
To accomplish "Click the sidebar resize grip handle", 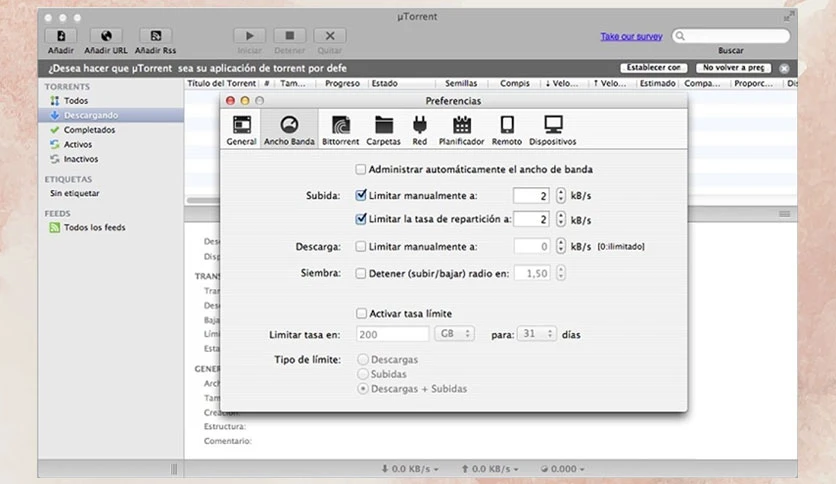I will (x=174, y=469).
